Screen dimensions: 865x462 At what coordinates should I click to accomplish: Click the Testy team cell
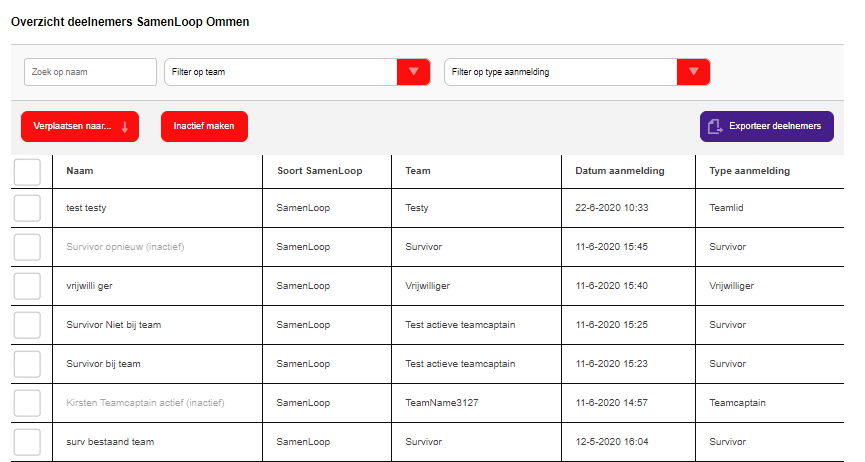(417, 208)
